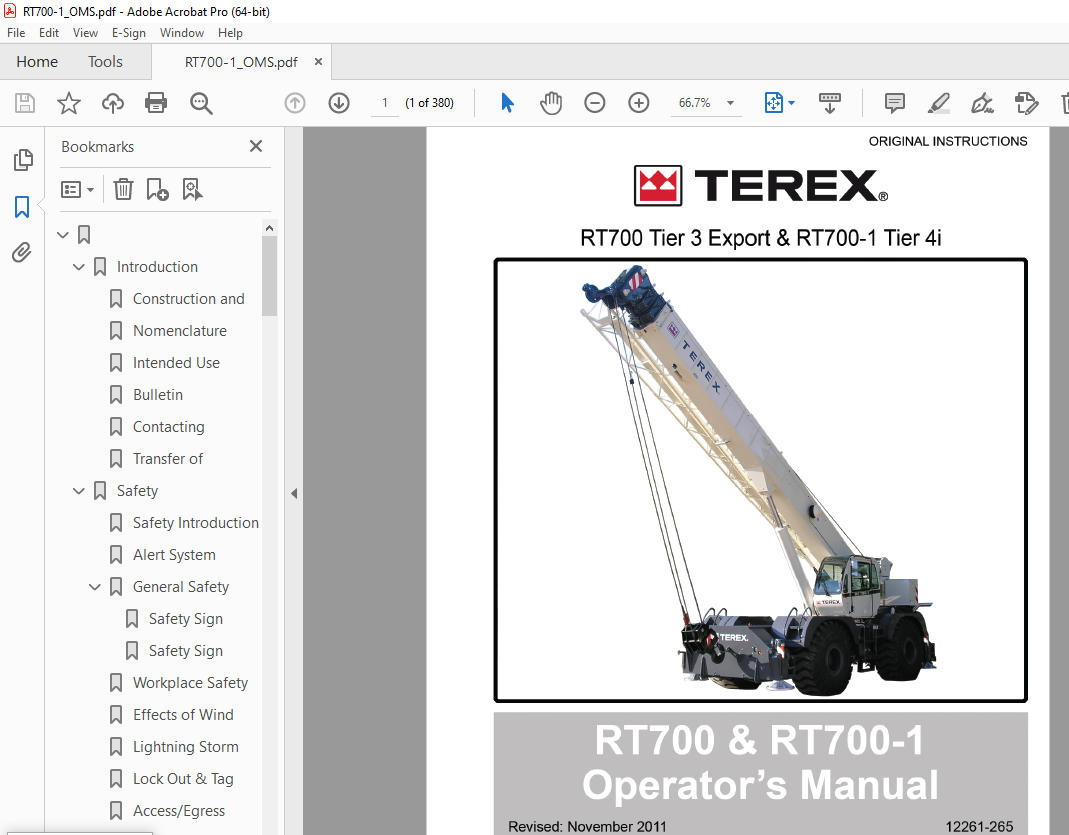The width and height of the screenshot is (1069, 835).
Task: Collapse the root bookmark node
Action: point(63,235)
